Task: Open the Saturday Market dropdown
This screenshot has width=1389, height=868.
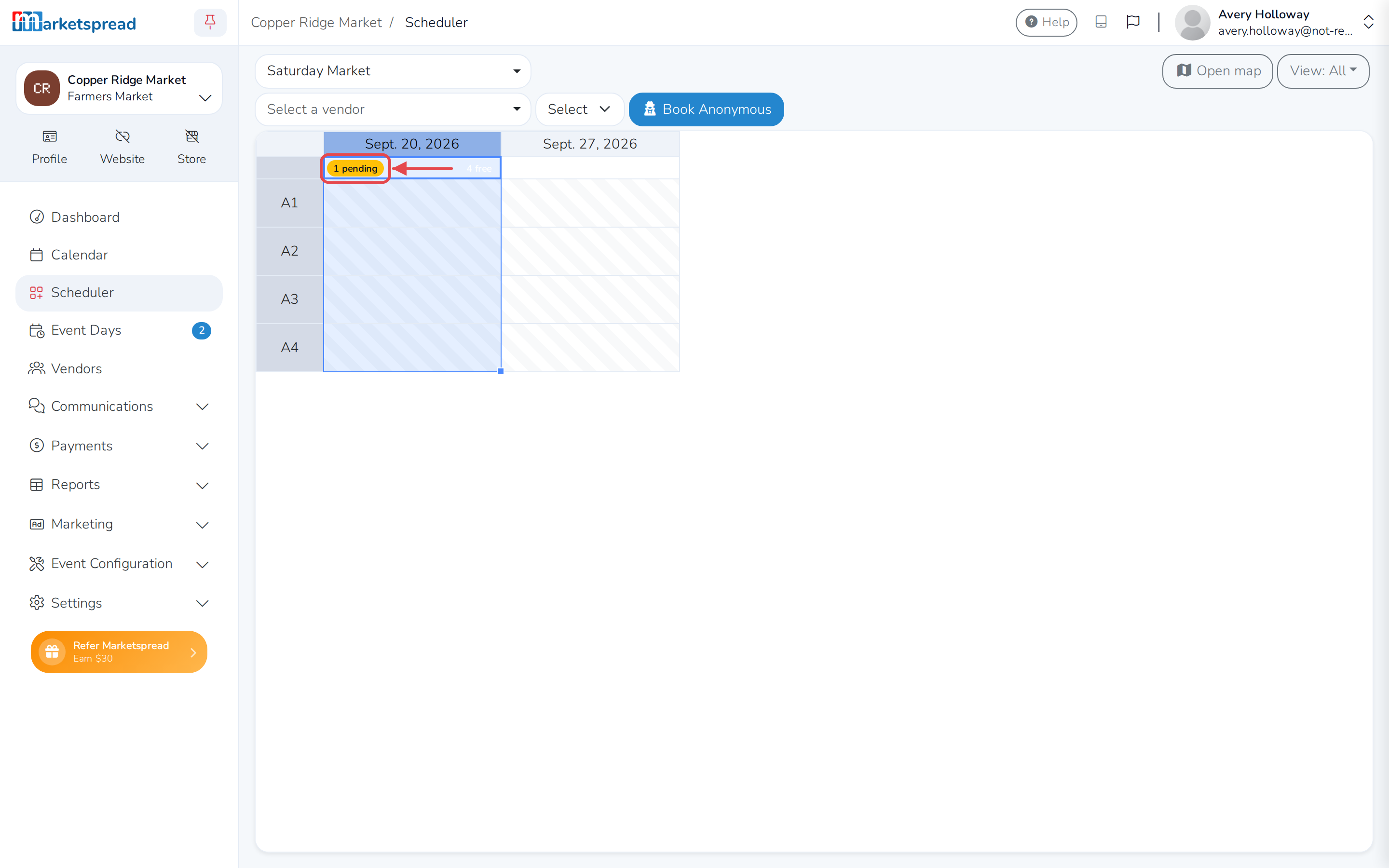Action: pos(393,71)
